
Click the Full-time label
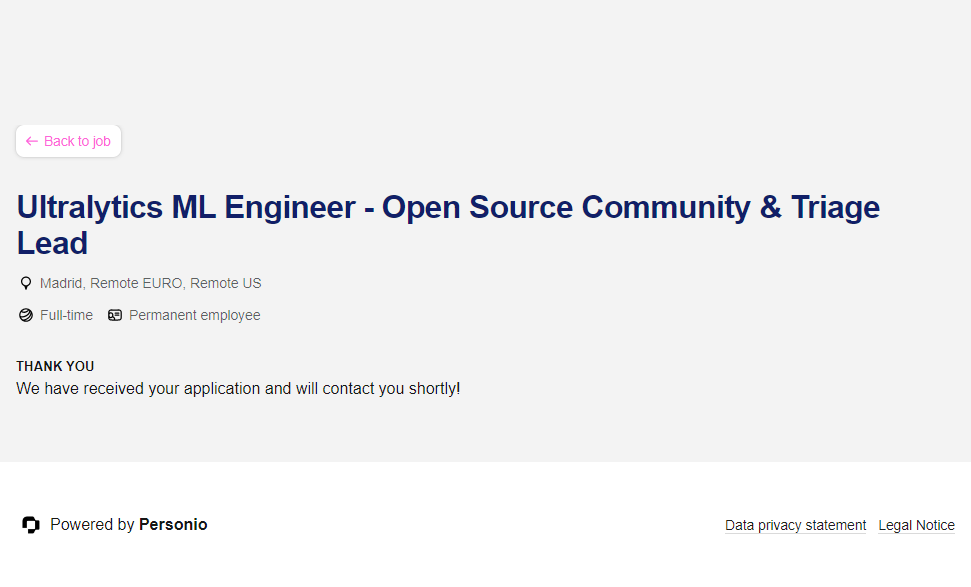(x=66, y=315)
